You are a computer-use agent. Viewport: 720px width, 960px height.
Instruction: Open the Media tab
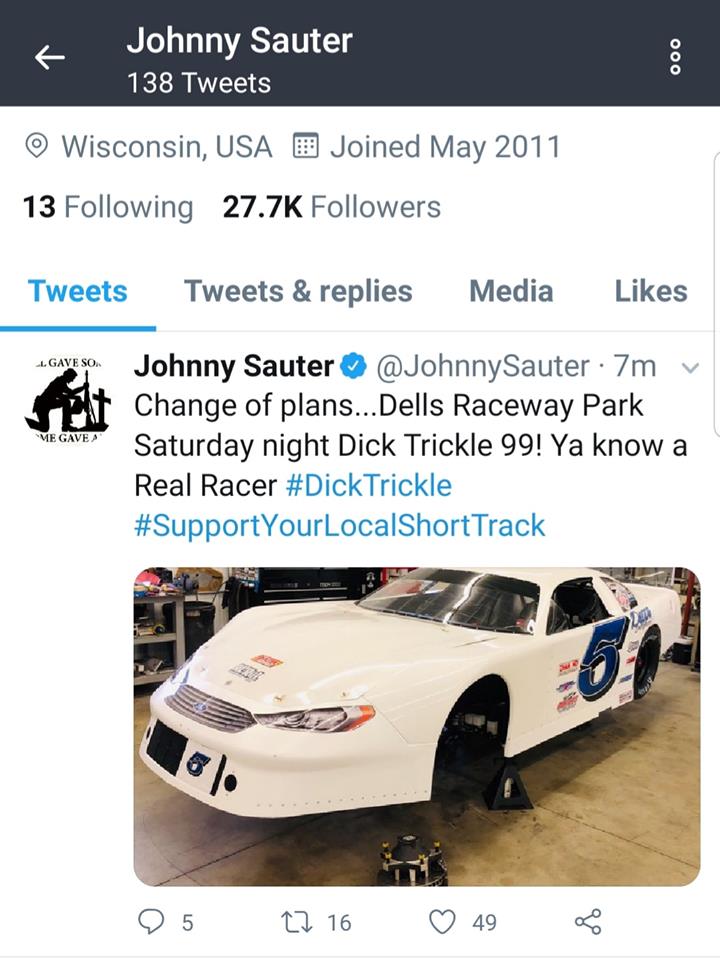pos(511,291)
